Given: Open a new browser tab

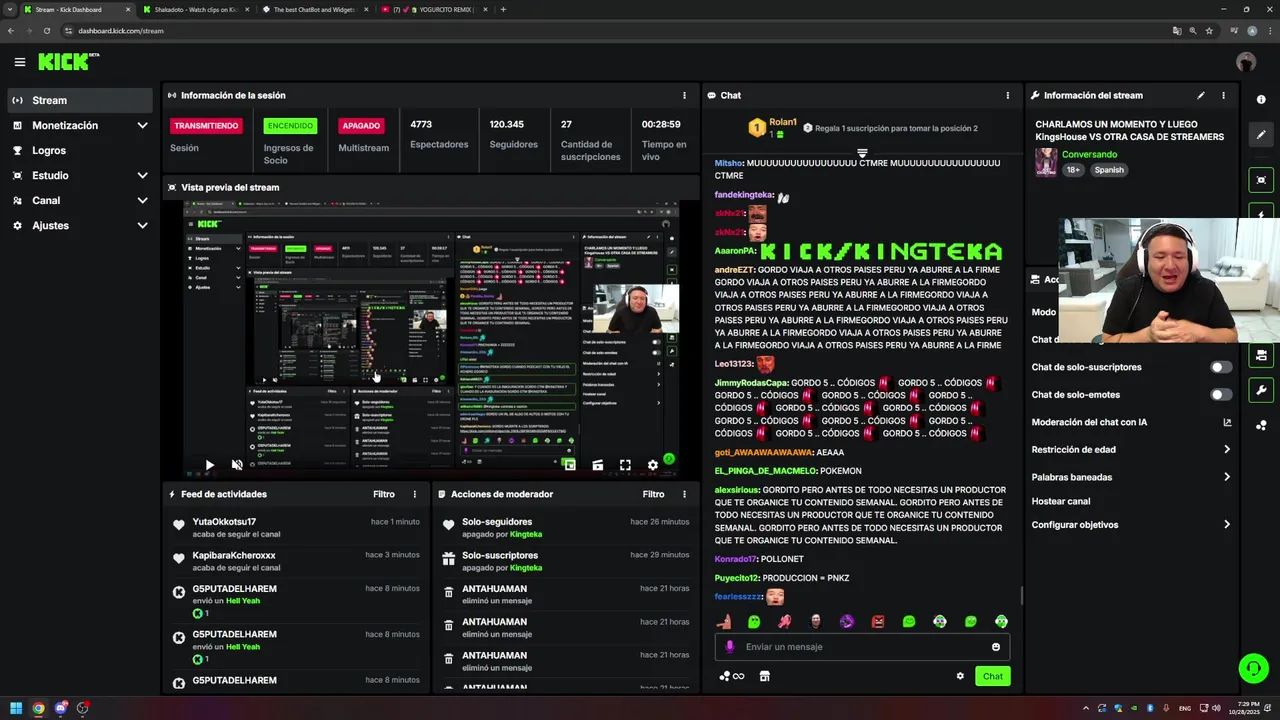Looking at the screenshot, I should tap(503, 9).
